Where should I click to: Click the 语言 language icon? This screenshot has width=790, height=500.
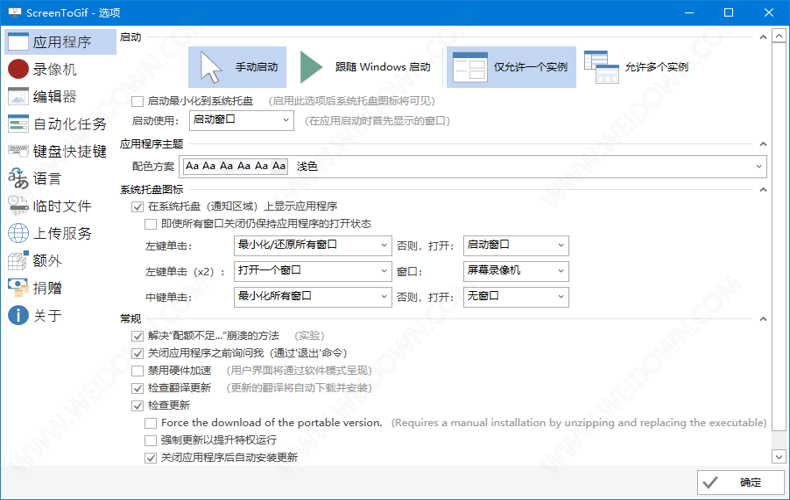[x=18, y=178]
